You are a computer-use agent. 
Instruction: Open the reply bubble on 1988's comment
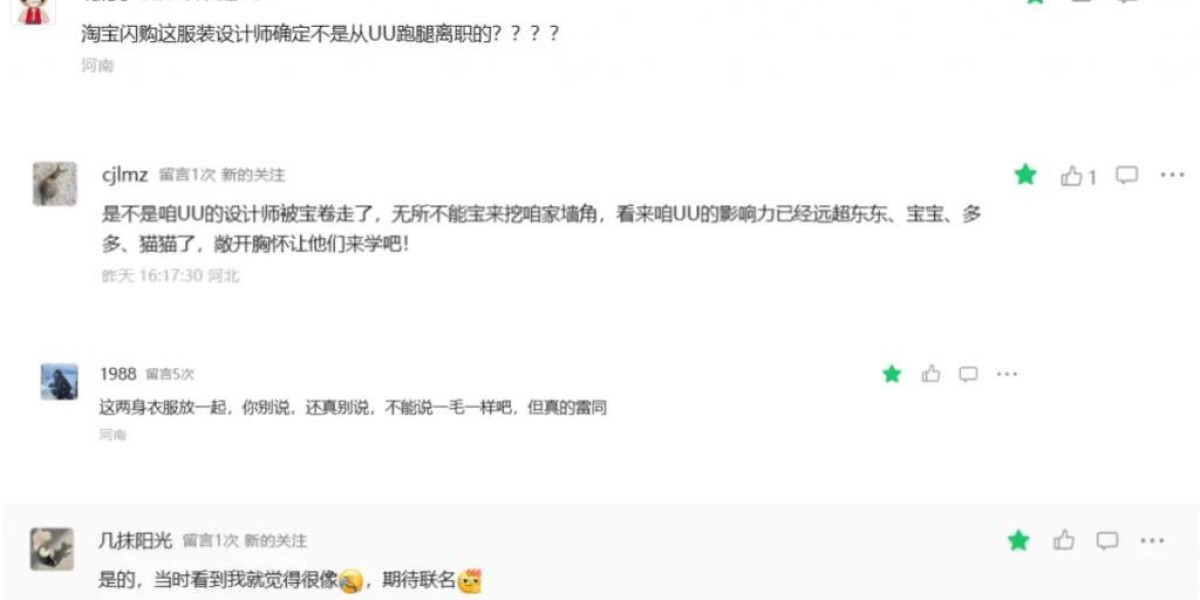pyautogui.click(x=968, y=374)
